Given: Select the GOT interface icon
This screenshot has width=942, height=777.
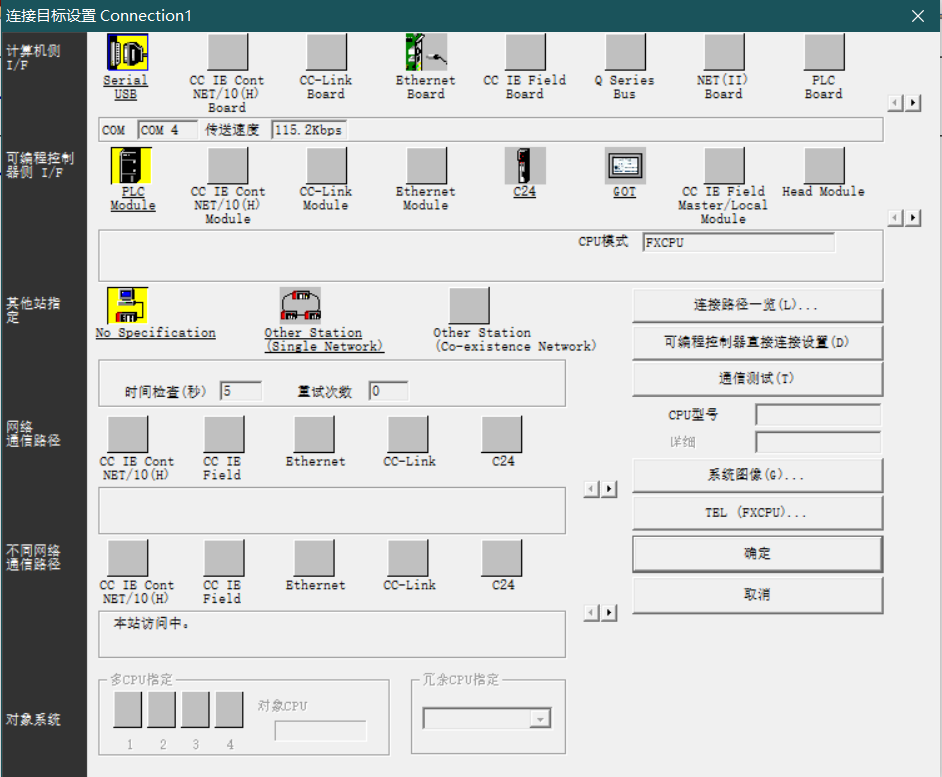Looking at the screenshot, I should tap(625, 166).
